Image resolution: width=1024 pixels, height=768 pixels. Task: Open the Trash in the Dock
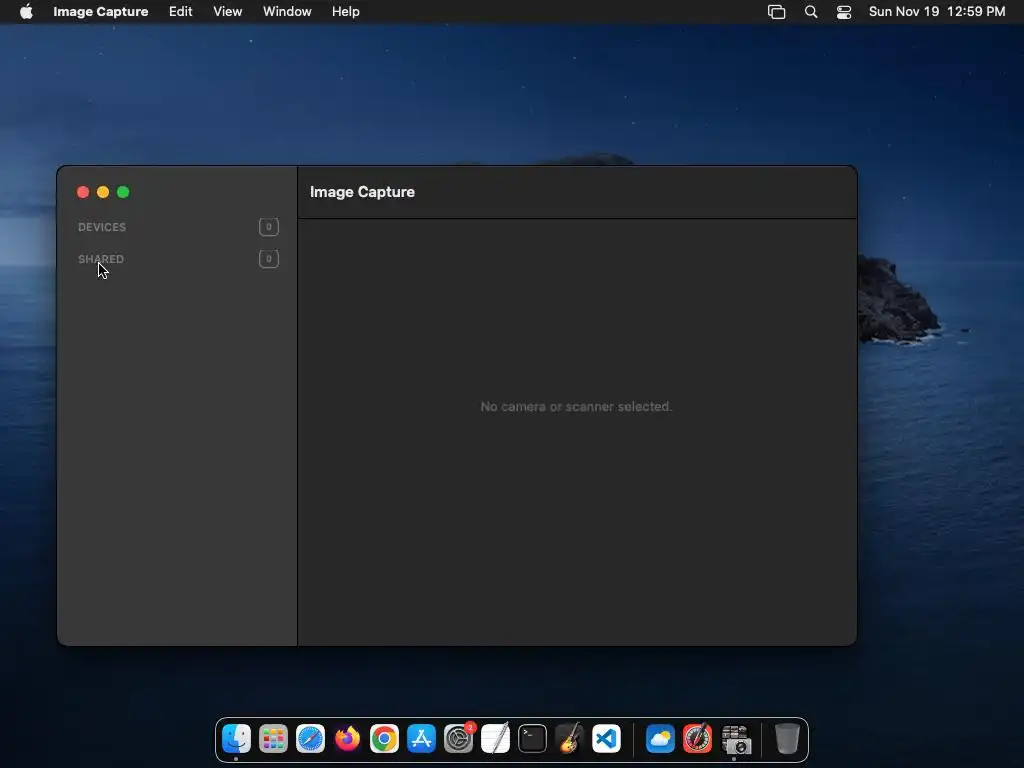tap(787, 739)
